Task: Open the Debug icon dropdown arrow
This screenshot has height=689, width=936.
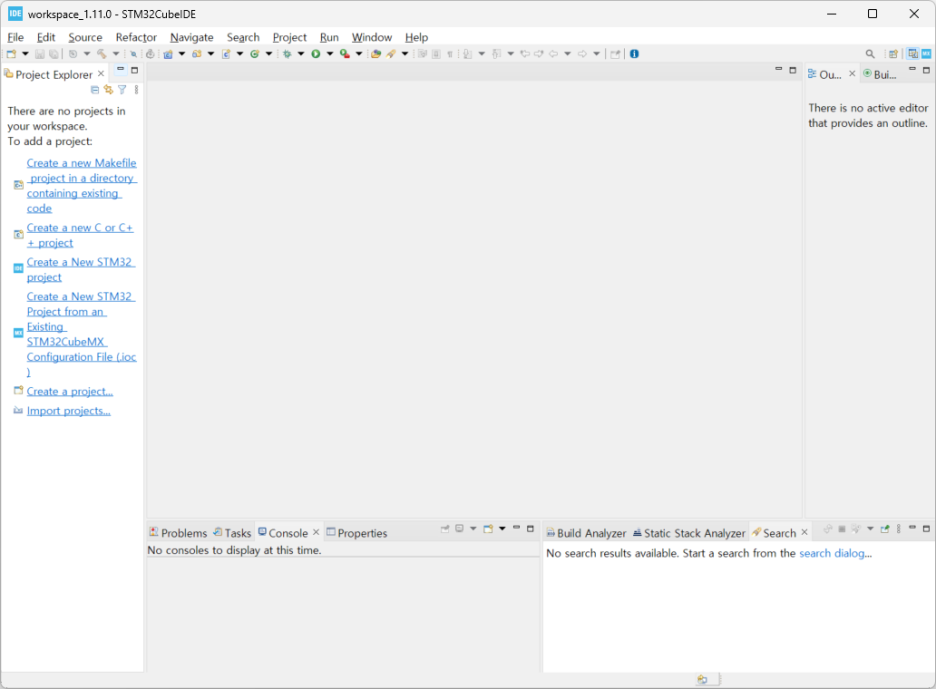Action: pos(301,54)
